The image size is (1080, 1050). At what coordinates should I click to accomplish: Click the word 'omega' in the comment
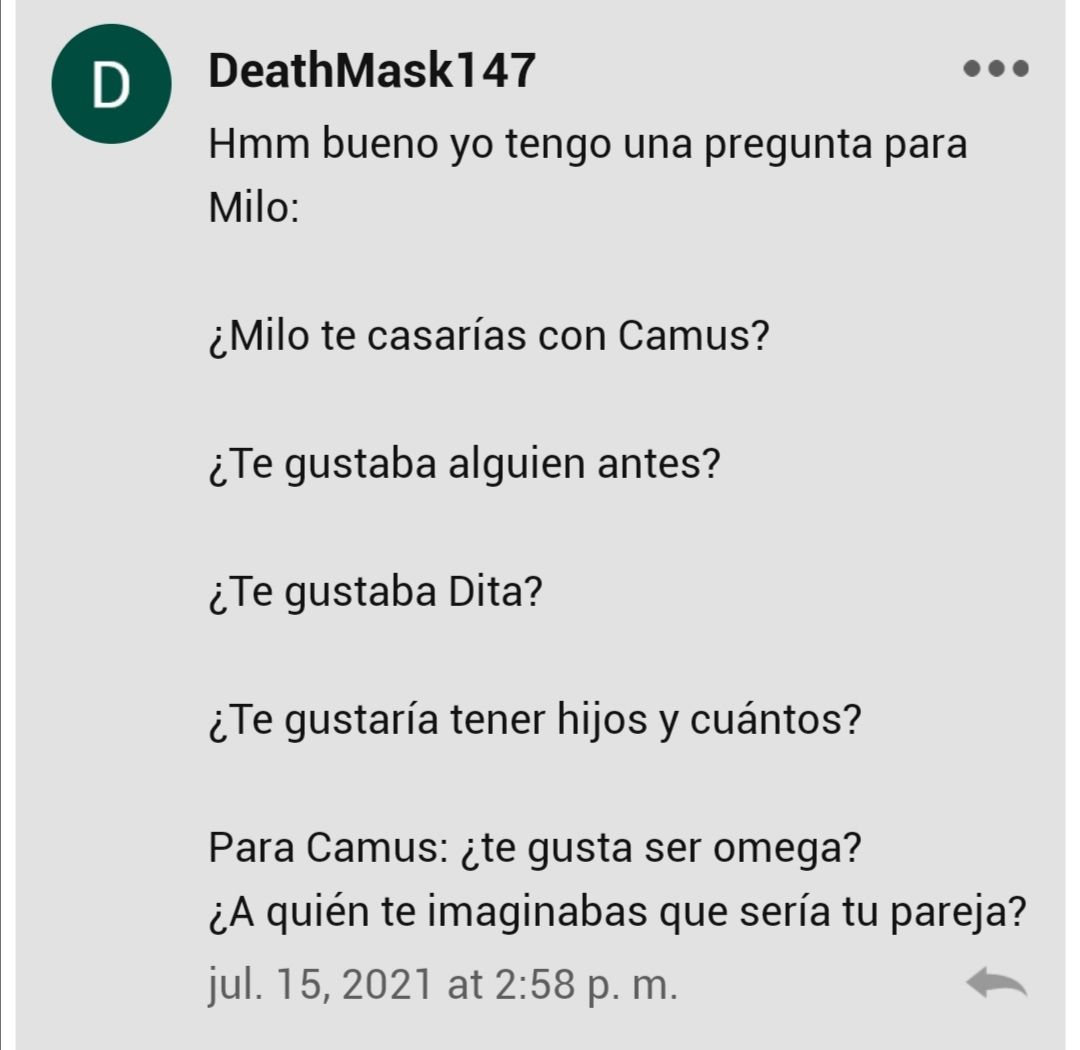point(778,849)
